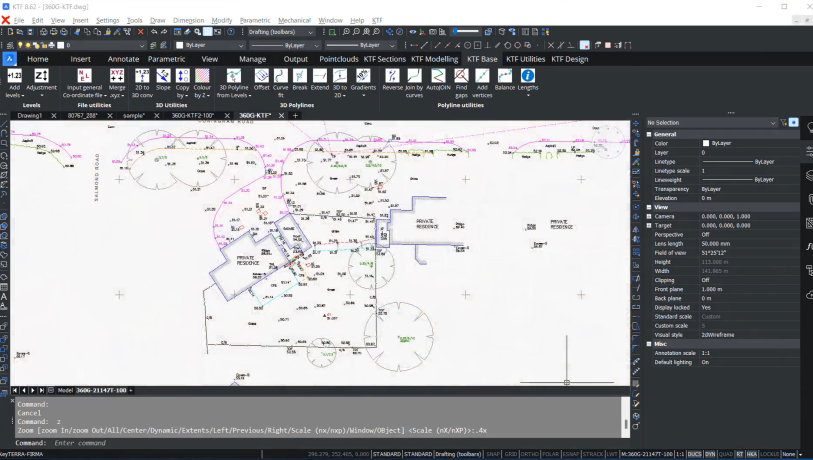Collapse the General section in Properties panel
The image size is (813, 460).
coord(649,134)
